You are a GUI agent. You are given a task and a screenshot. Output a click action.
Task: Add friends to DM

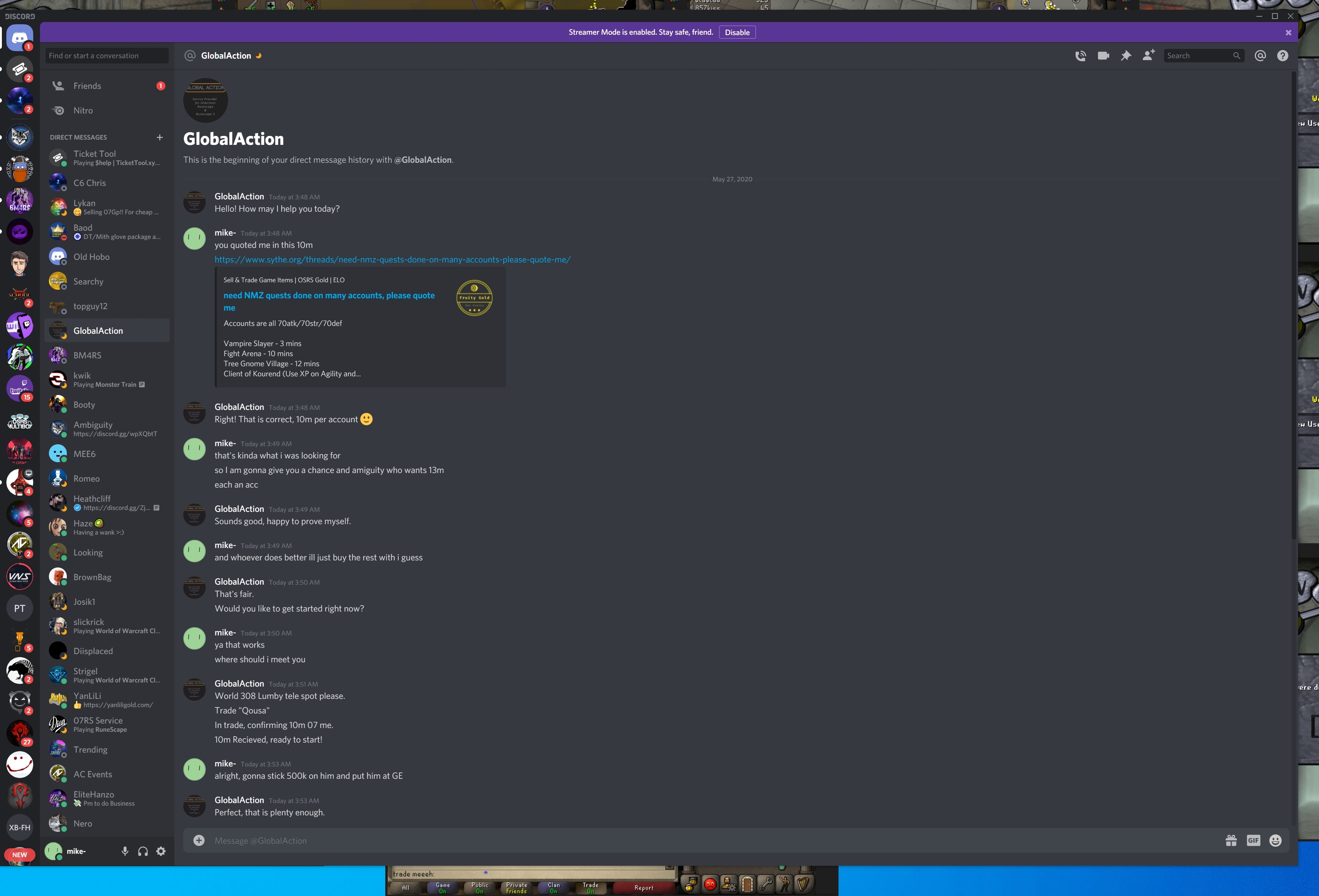[1148, 55]
